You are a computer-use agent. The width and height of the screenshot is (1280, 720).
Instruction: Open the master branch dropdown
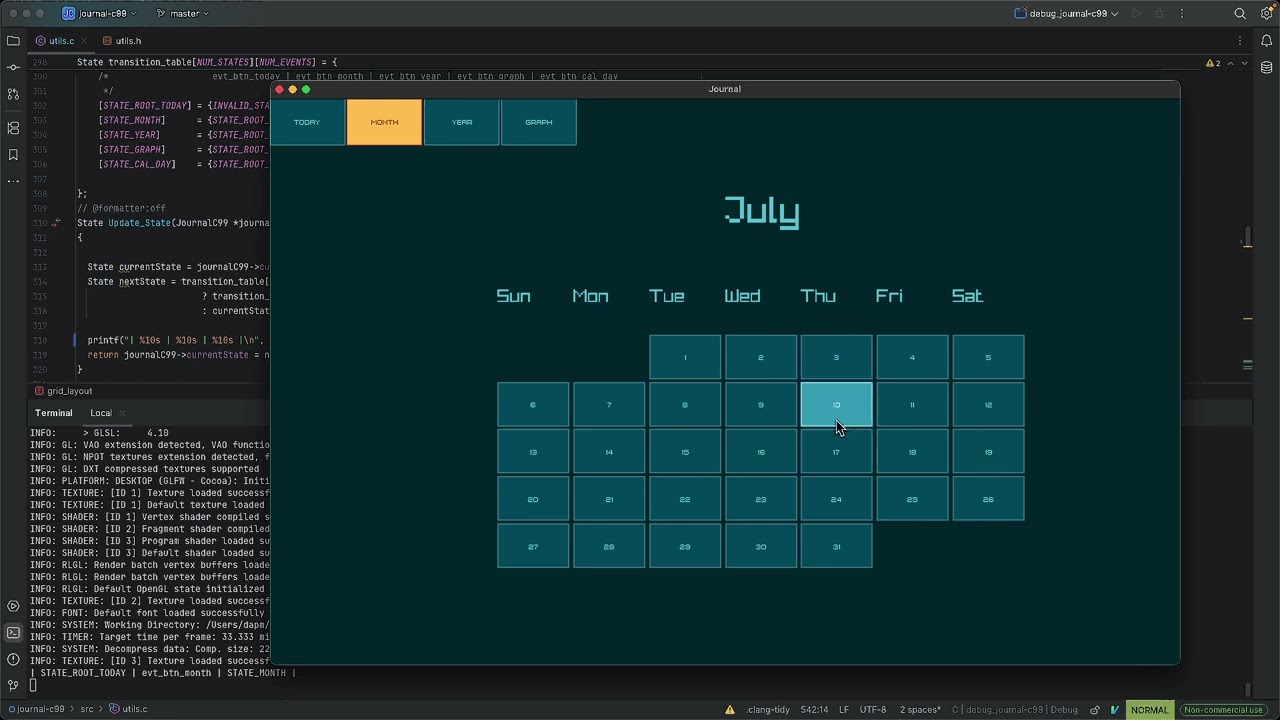point(184,14)
